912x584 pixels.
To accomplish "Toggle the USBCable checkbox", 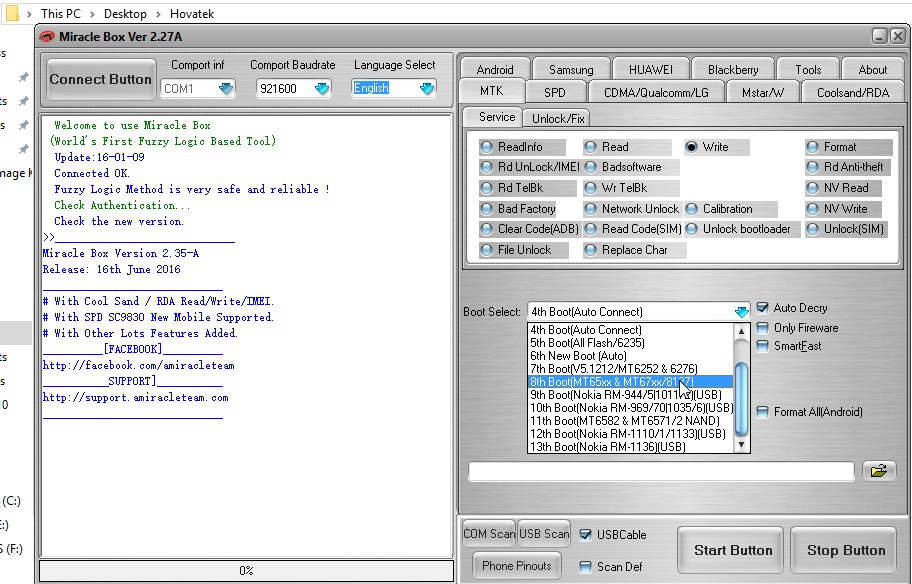I will click(x=586, y=535).
